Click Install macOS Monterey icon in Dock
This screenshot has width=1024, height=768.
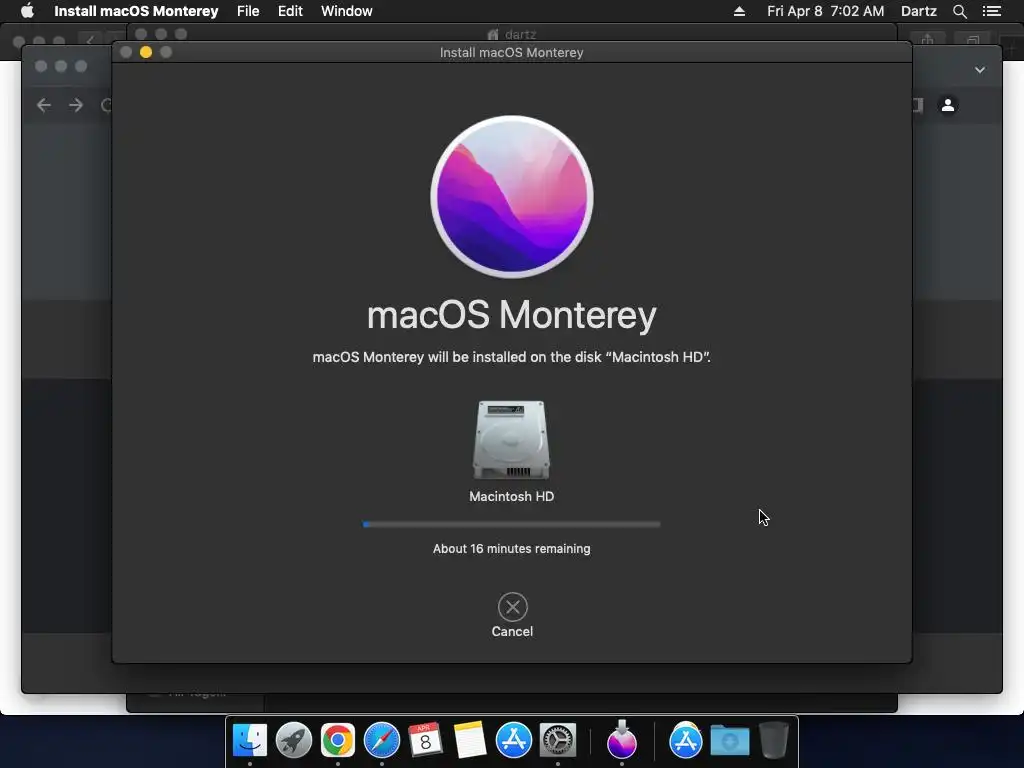[622, 739]
